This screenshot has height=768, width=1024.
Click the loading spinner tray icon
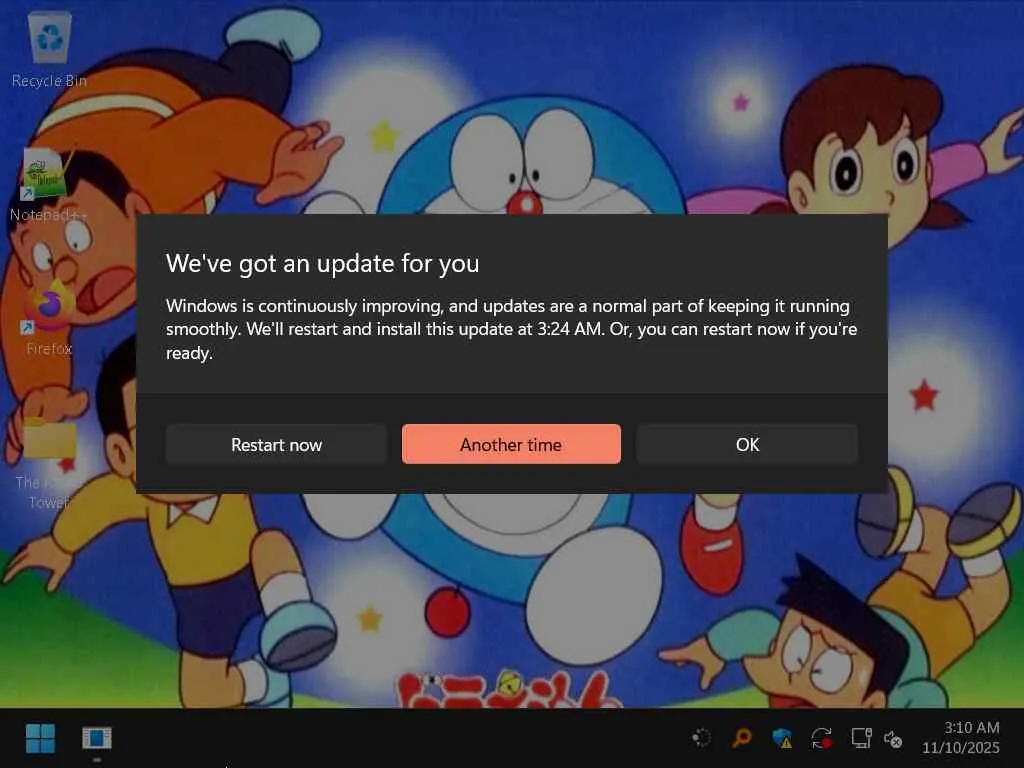pos(701,738)
